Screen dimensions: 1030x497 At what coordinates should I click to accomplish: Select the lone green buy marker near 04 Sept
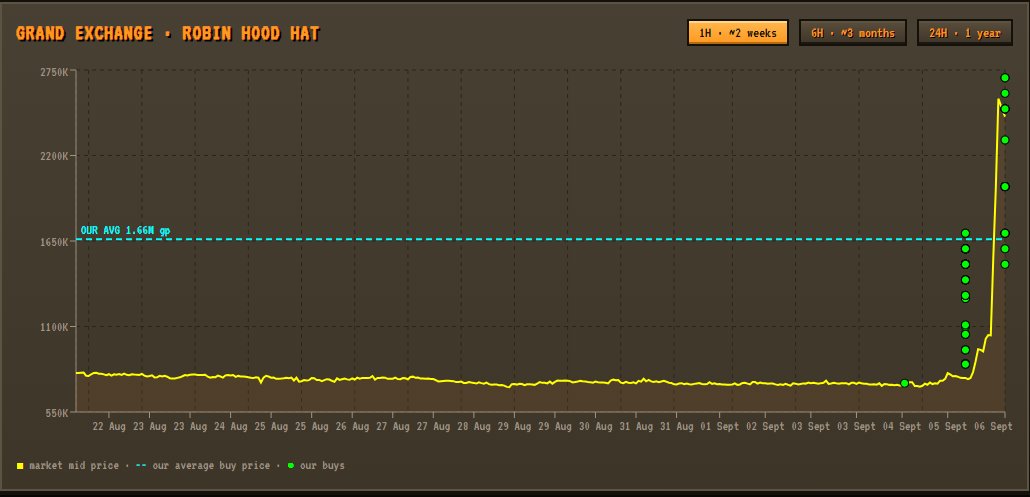click(x=905, y=383)
